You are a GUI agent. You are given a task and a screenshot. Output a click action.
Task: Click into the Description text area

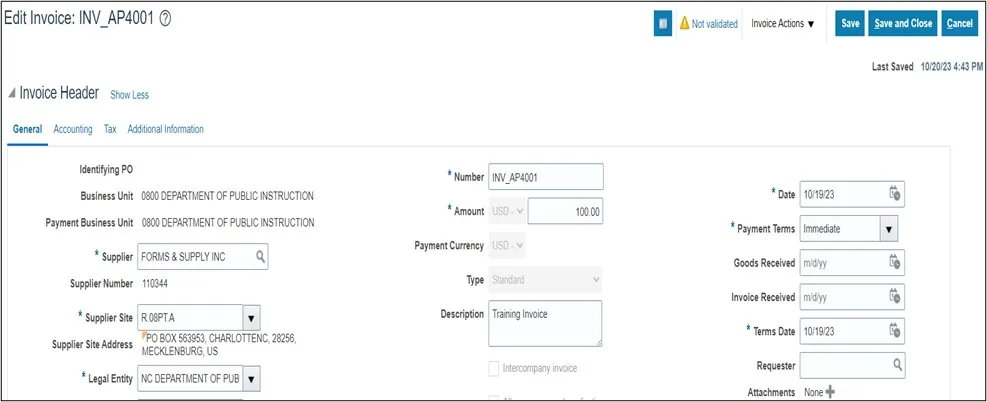(545, 323)
